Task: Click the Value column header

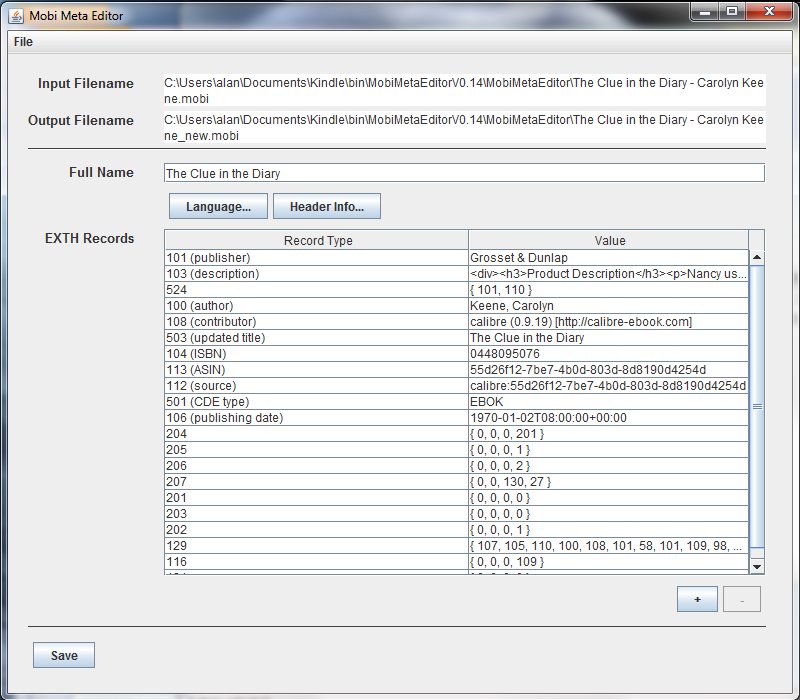Action: coord(609,240)
